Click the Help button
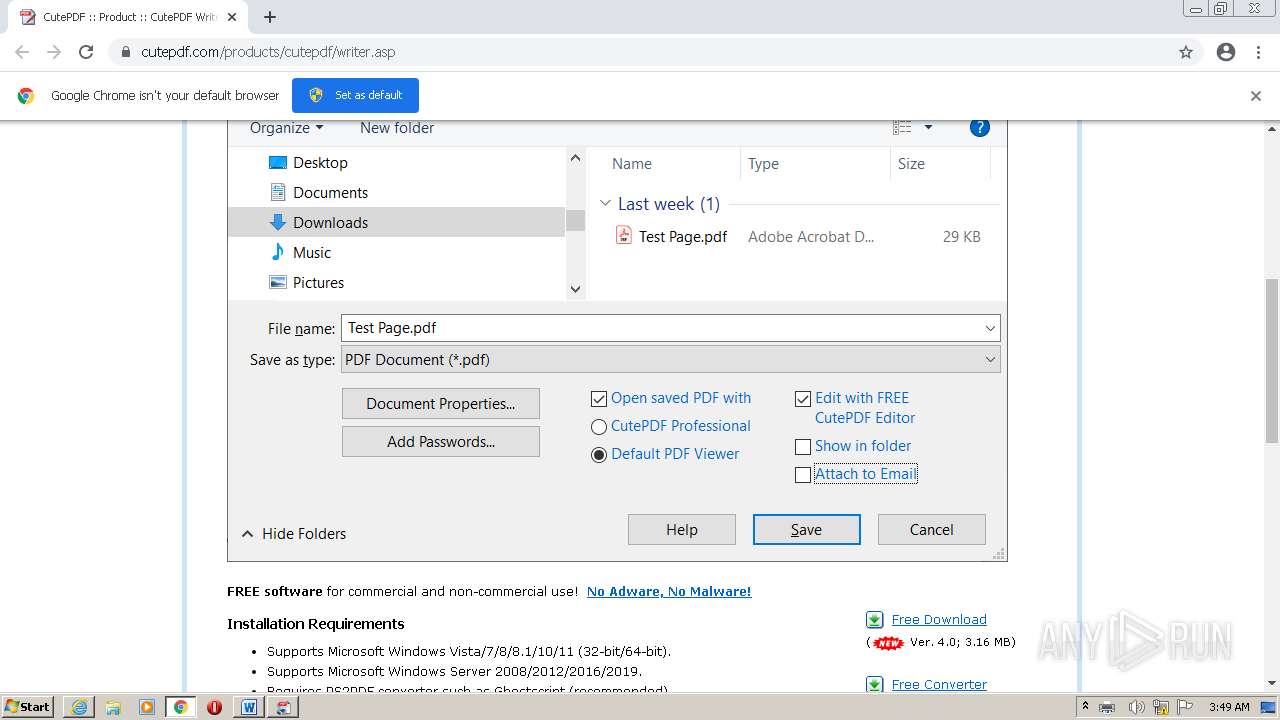Image resolution: width=1280 pixels, height=720 pixels. [x=682, y=530]
